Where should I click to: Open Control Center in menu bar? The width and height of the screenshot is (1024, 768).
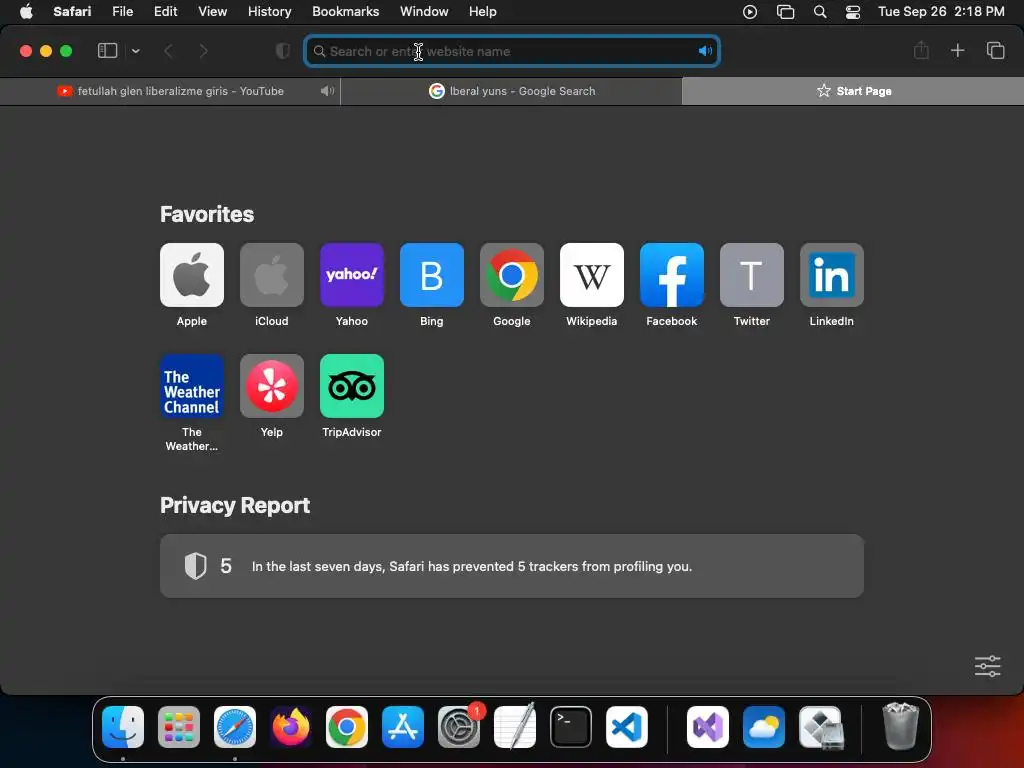click(x=852, y=12)
